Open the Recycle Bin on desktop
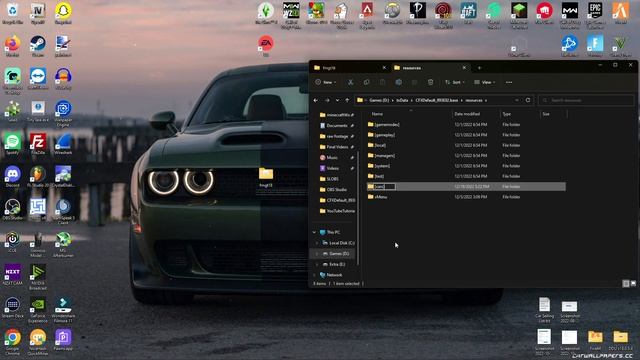The width and height of the screenshot is (640, 360). tap(13, 13)
